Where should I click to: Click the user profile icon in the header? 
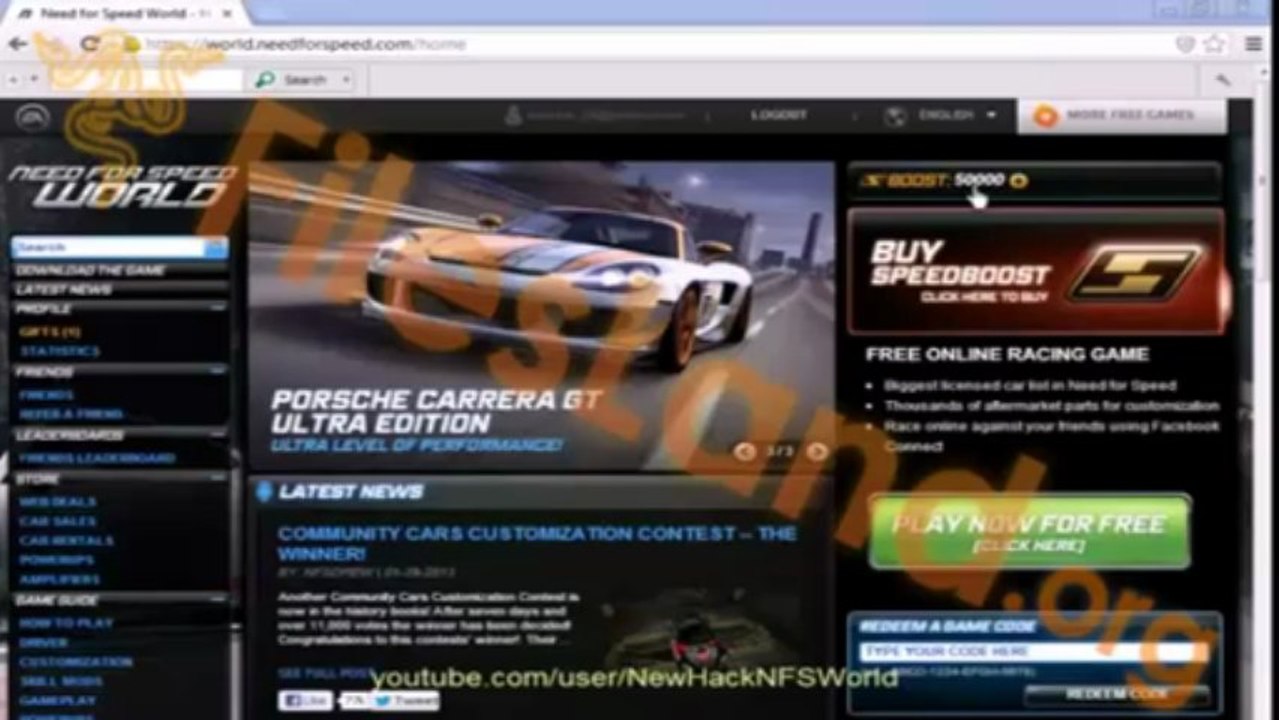pyautogui.click(x=513, y=116)
